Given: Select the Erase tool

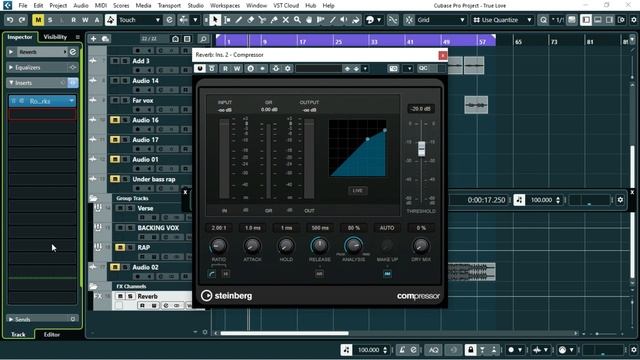Looking at the screenshot, I should tap(251, 20).
